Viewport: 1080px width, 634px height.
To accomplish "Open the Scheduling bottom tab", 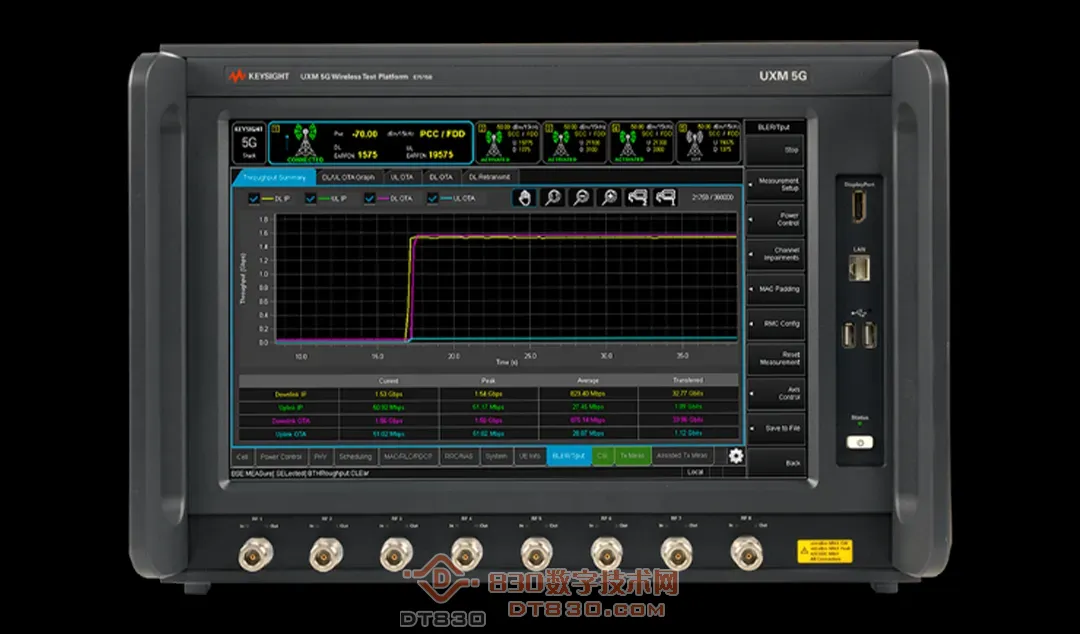I will tap(355, 456).
